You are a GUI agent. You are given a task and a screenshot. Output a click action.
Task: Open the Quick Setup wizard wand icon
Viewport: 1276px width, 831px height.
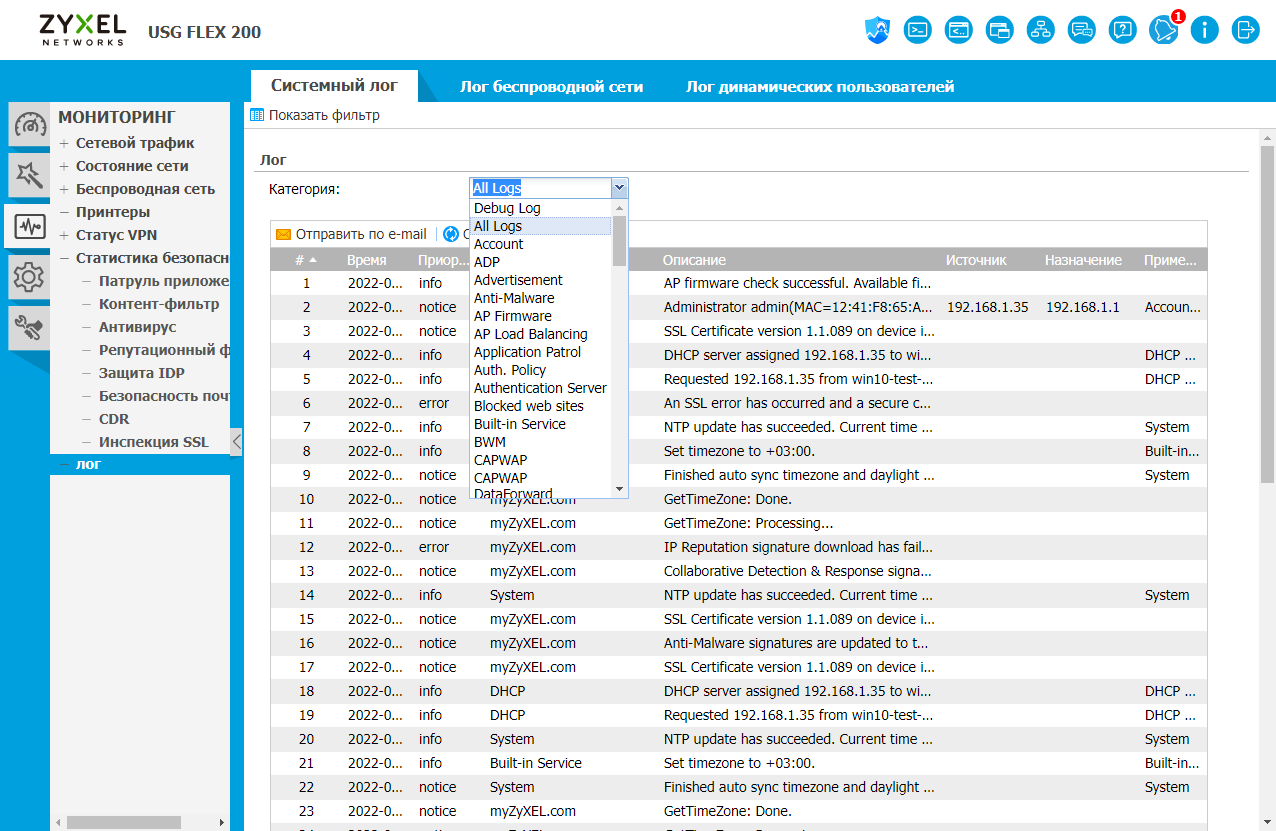tap(29, 175)
